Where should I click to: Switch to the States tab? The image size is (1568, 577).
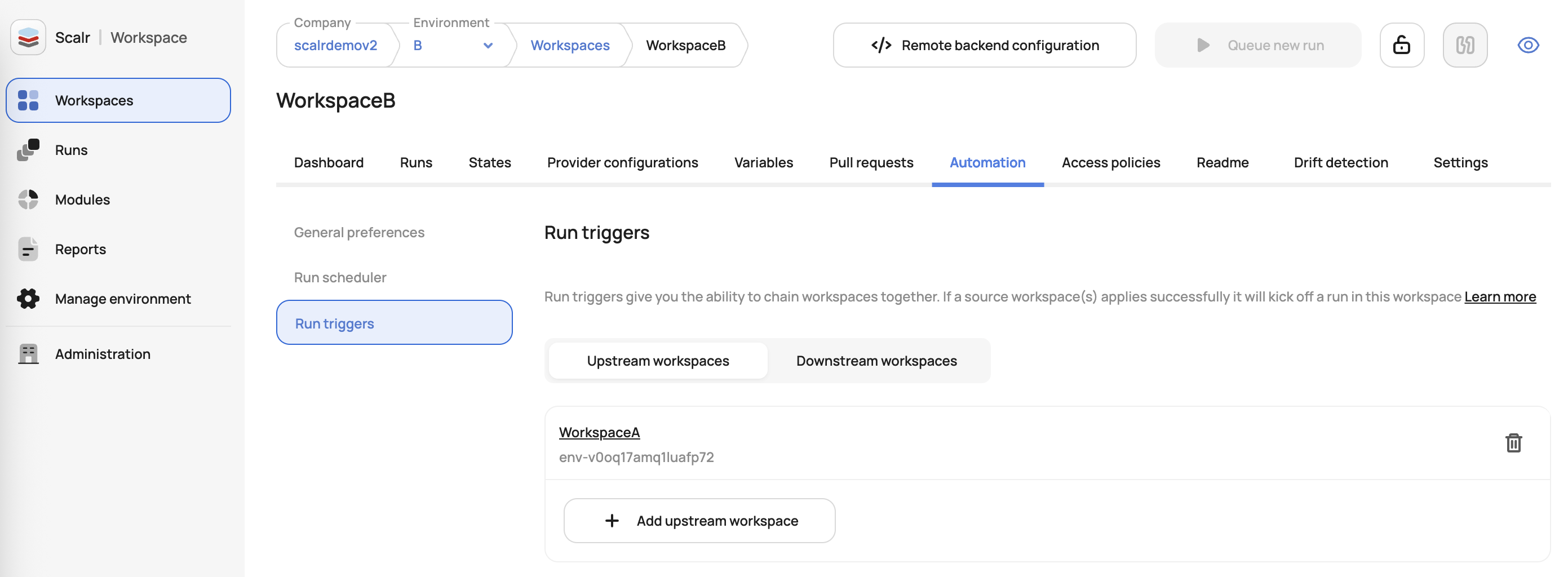(x=489, y=163)
